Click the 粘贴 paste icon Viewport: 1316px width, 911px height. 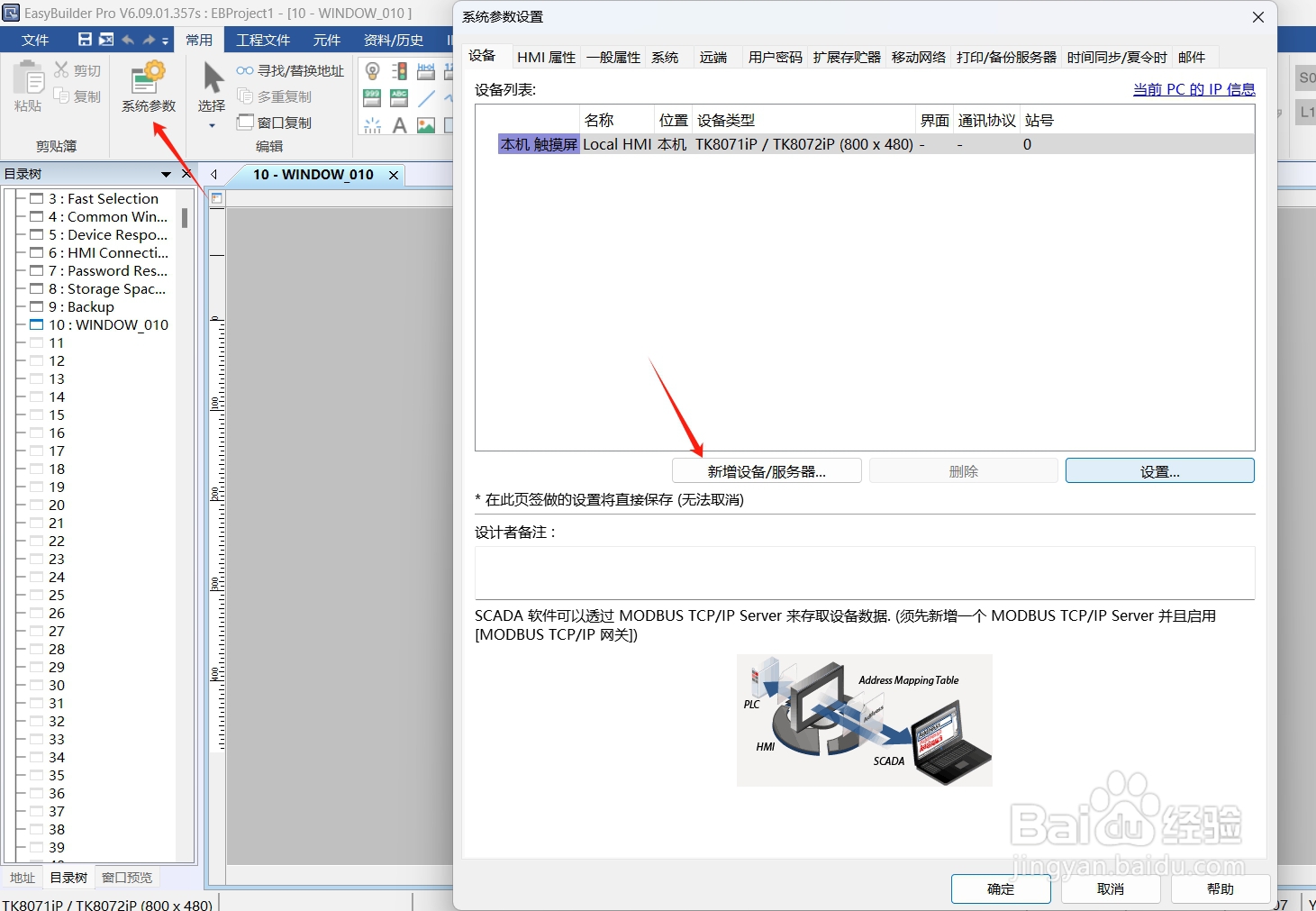click(28, 78)
